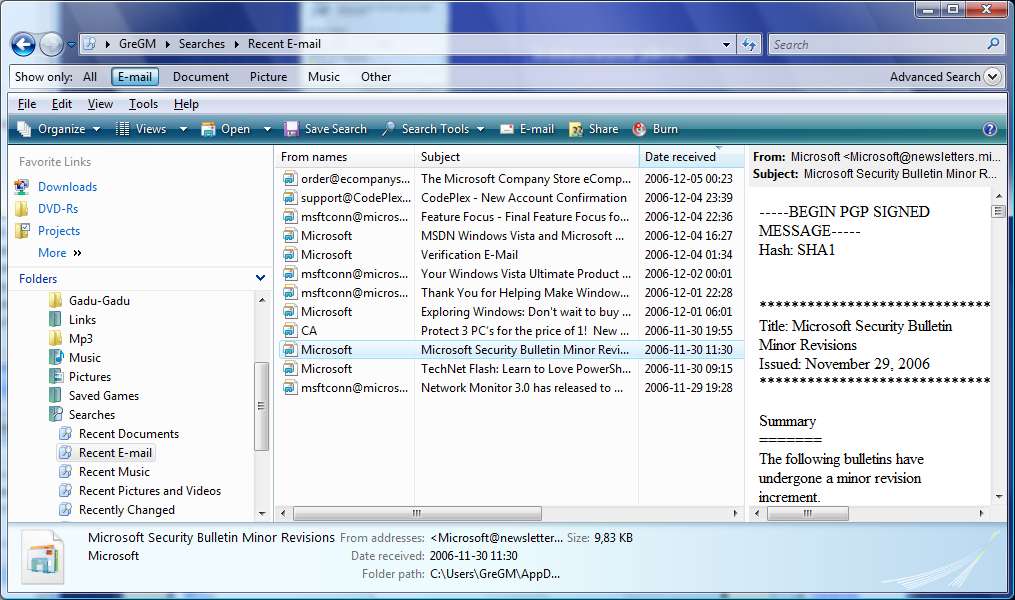1015x600 pixels.
Task: Select the Saved Games folder
Action: (104, 395)
